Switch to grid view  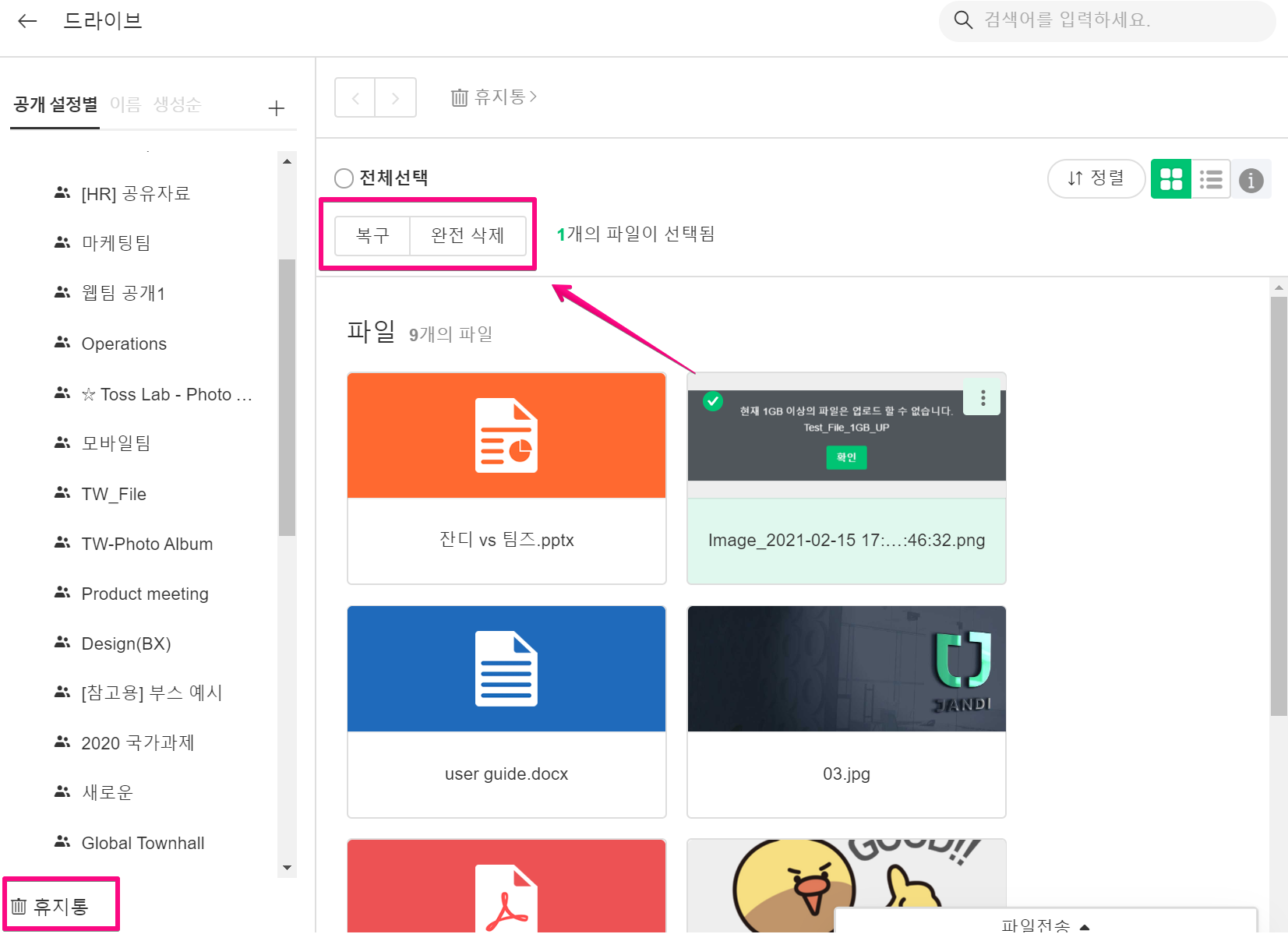pos(1171,179)
